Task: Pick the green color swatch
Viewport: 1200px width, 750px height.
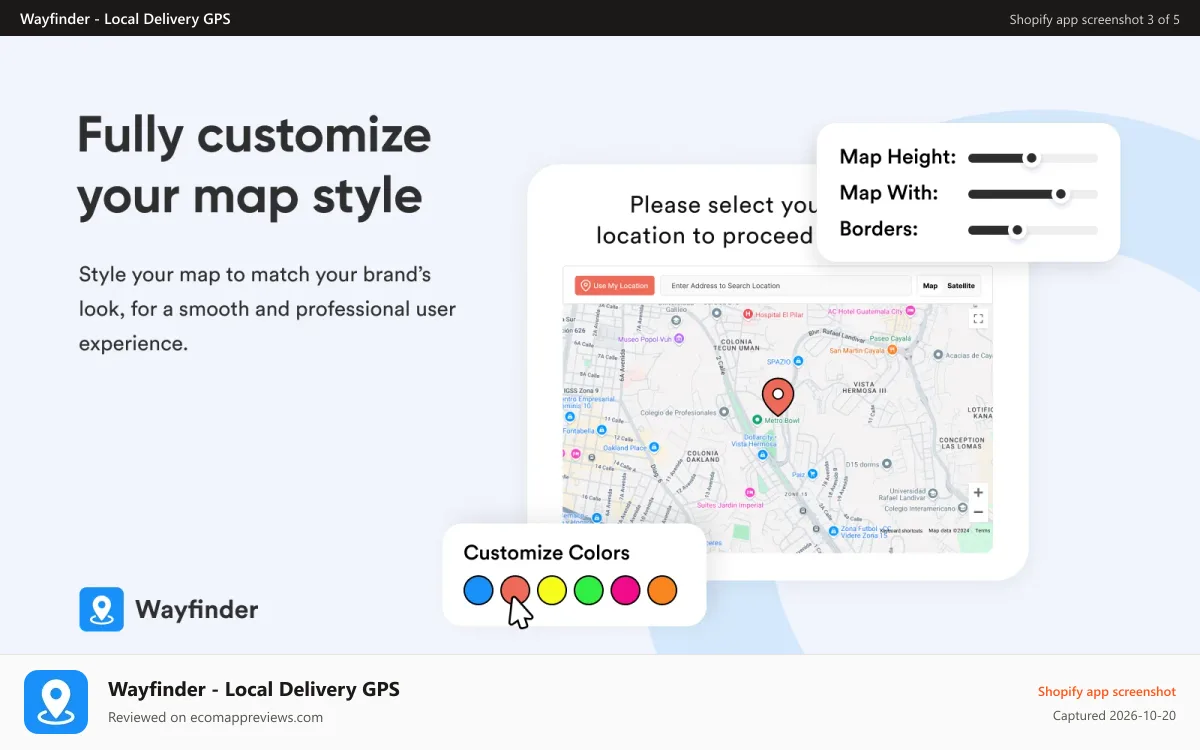Action: [x=589, y=590]
